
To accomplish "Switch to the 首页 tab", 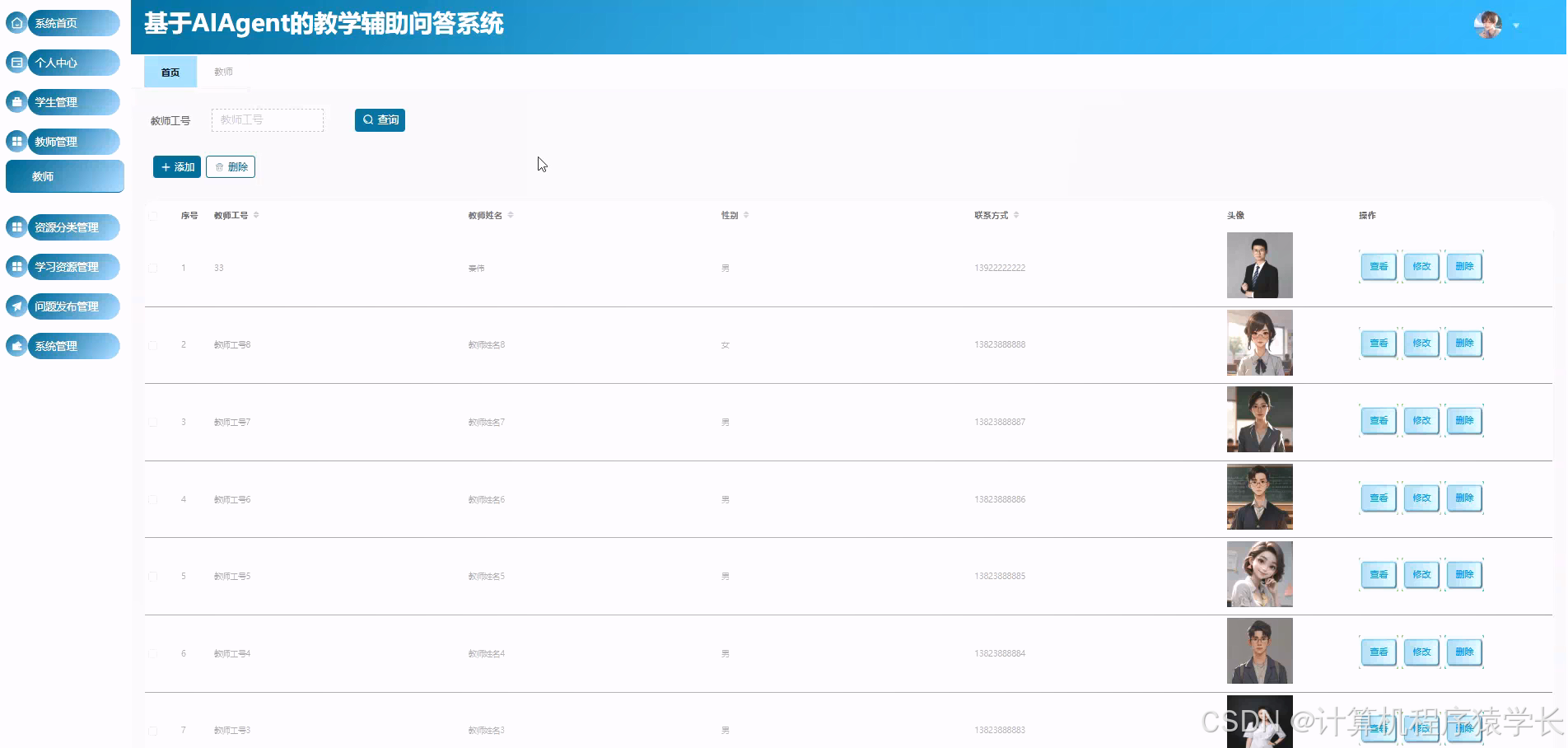I will (170, 72).
